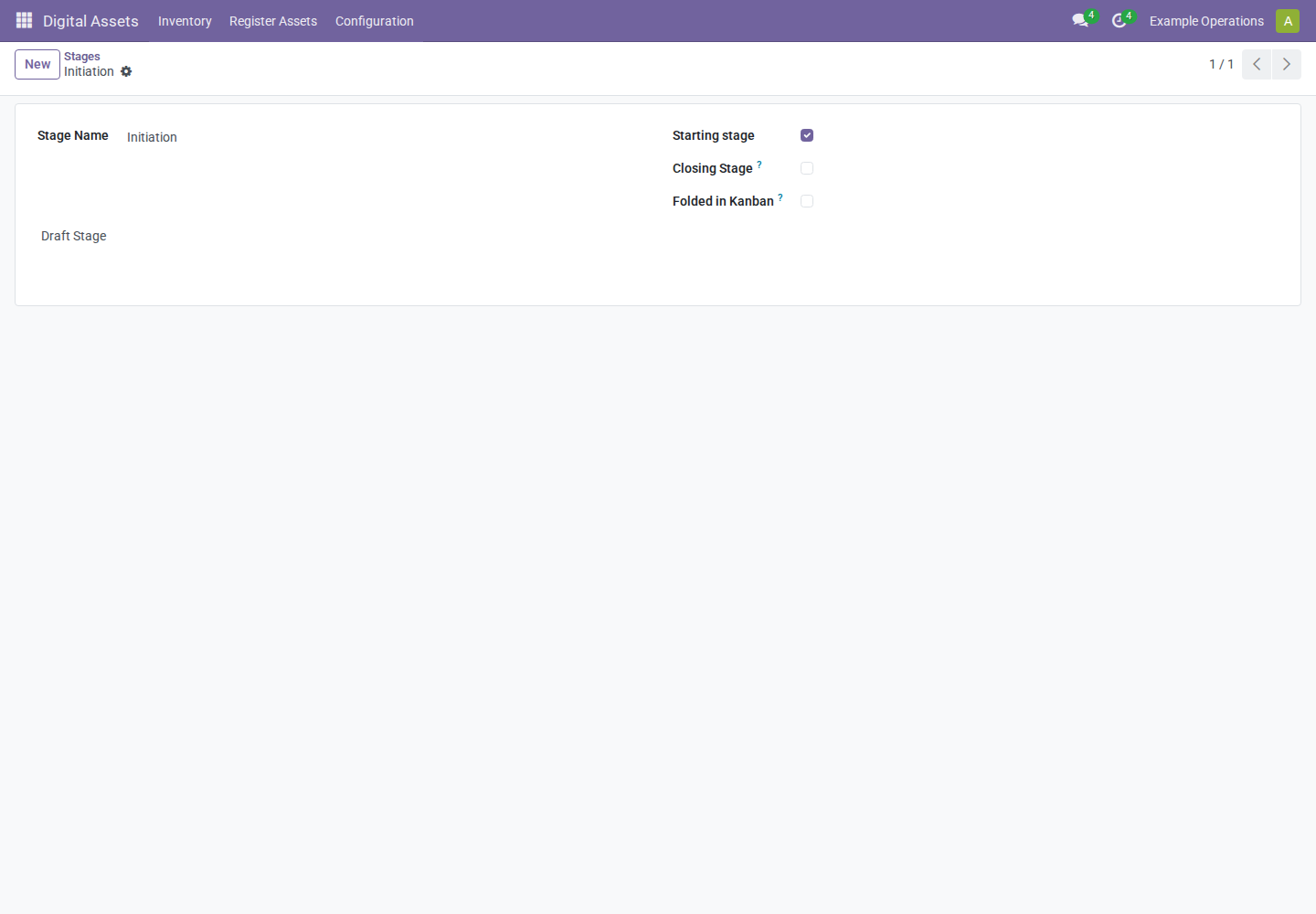This screenshot has width=1316, height=914.
Task: Enable the Closing Stage checkbox
Action: point(807,168)
